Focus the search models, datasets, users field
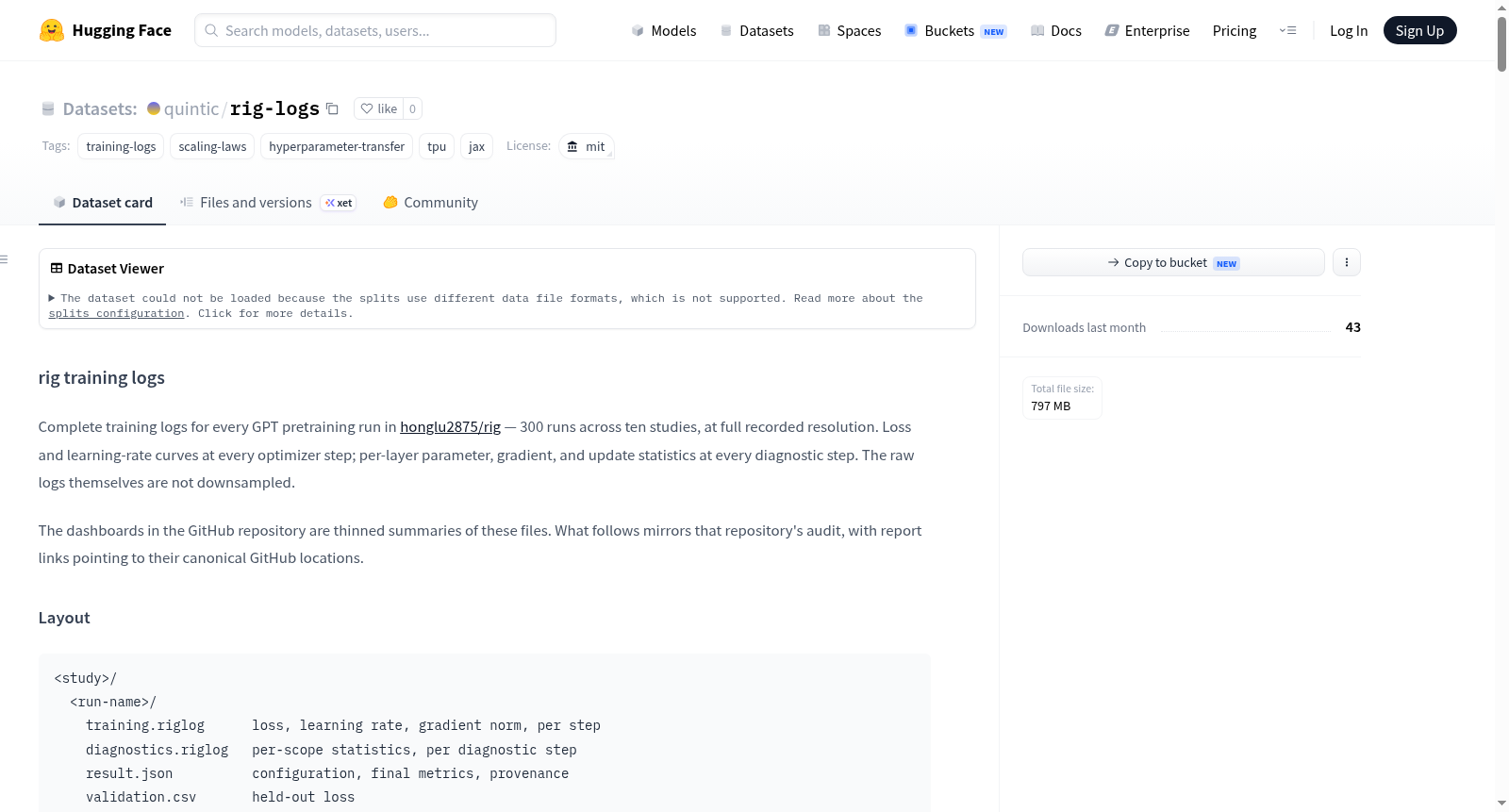Screen dimensions: 1509x812 [375, 30]
